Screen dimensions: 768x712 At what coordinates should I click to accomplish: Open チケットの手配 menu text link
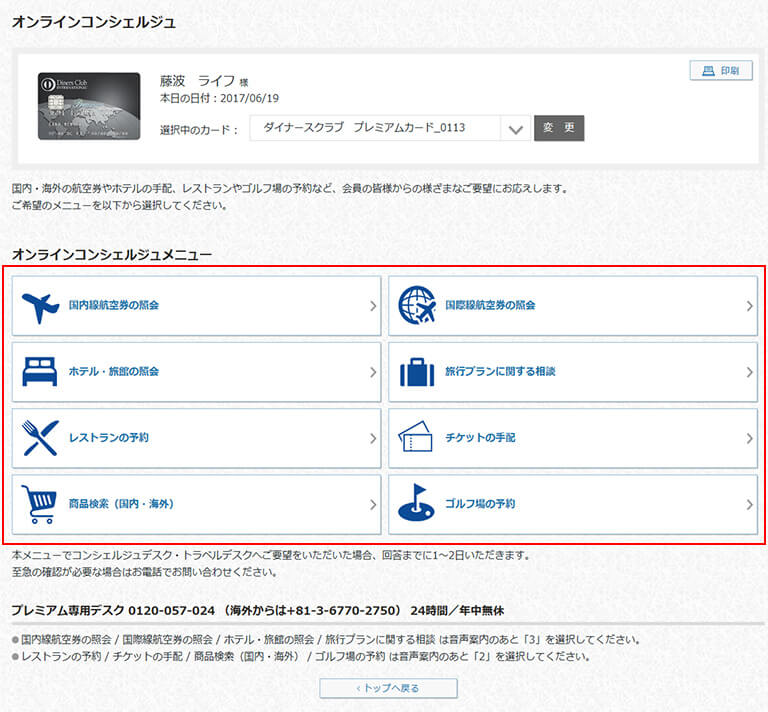click(480, 438)
